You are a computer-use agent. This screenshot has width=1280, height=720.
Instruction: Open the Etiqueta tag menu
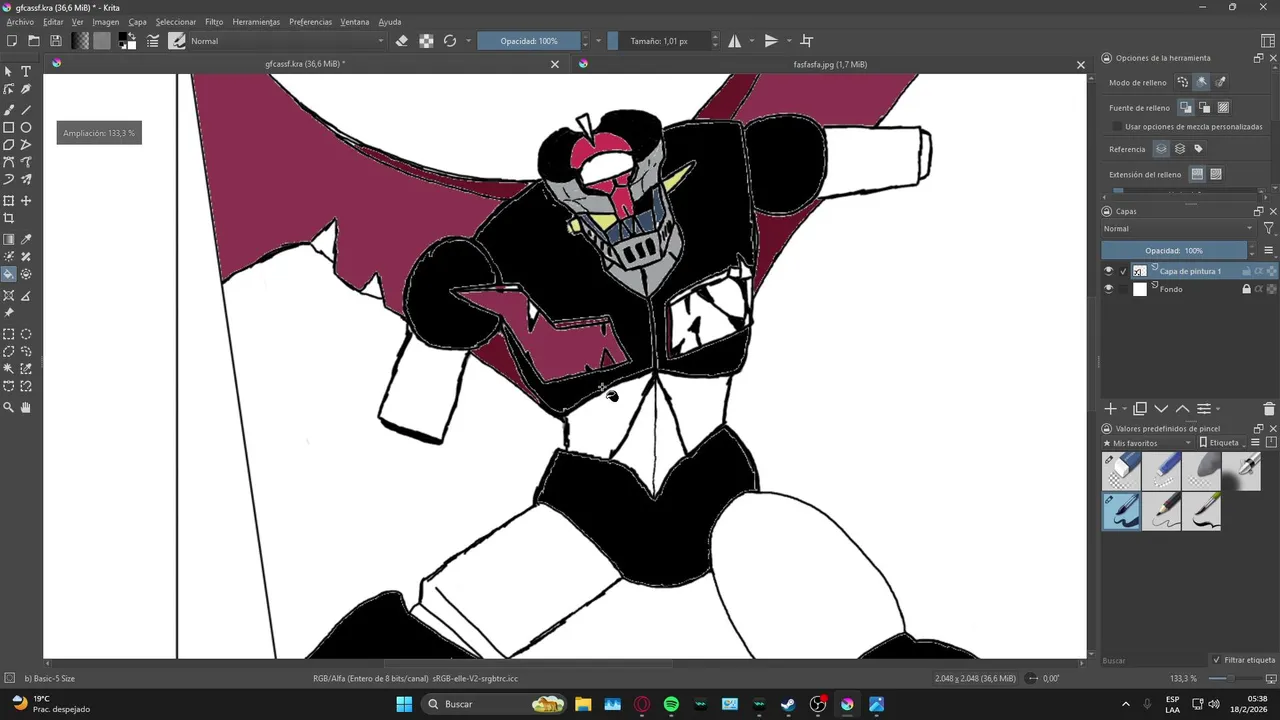point(1223,443)
